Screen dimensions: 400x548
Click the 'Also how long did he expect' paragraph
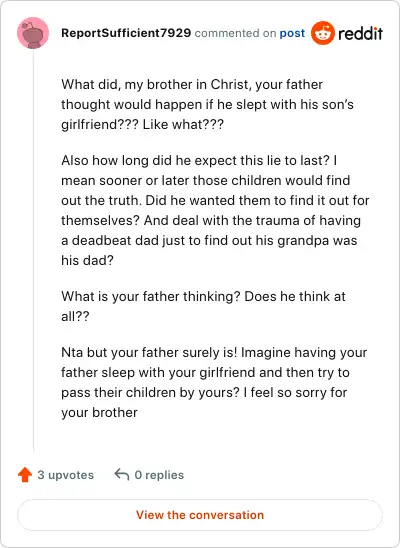click(215, 210)
